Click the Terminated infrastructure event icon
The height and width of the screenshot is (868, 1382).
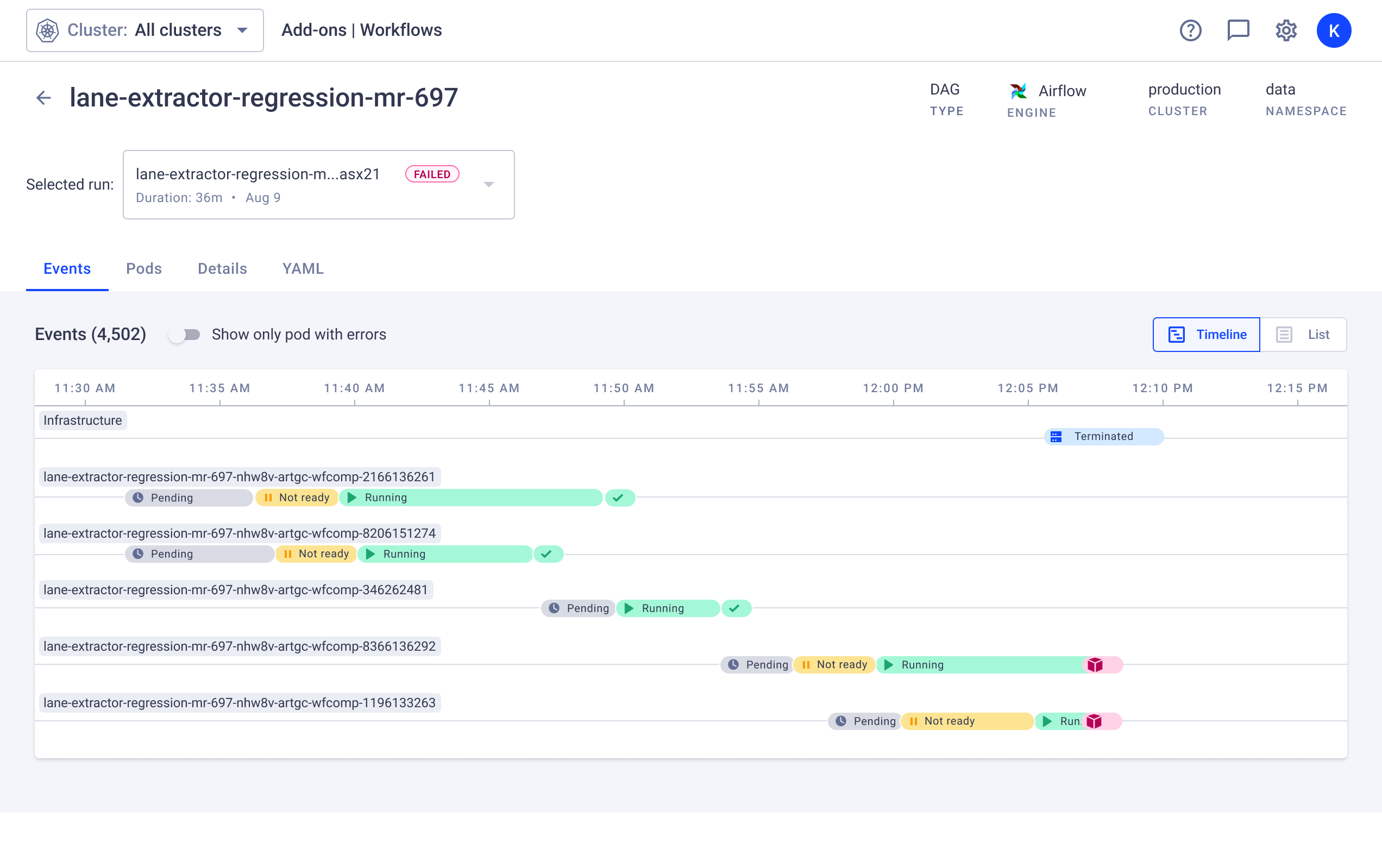pos(1056,437)
